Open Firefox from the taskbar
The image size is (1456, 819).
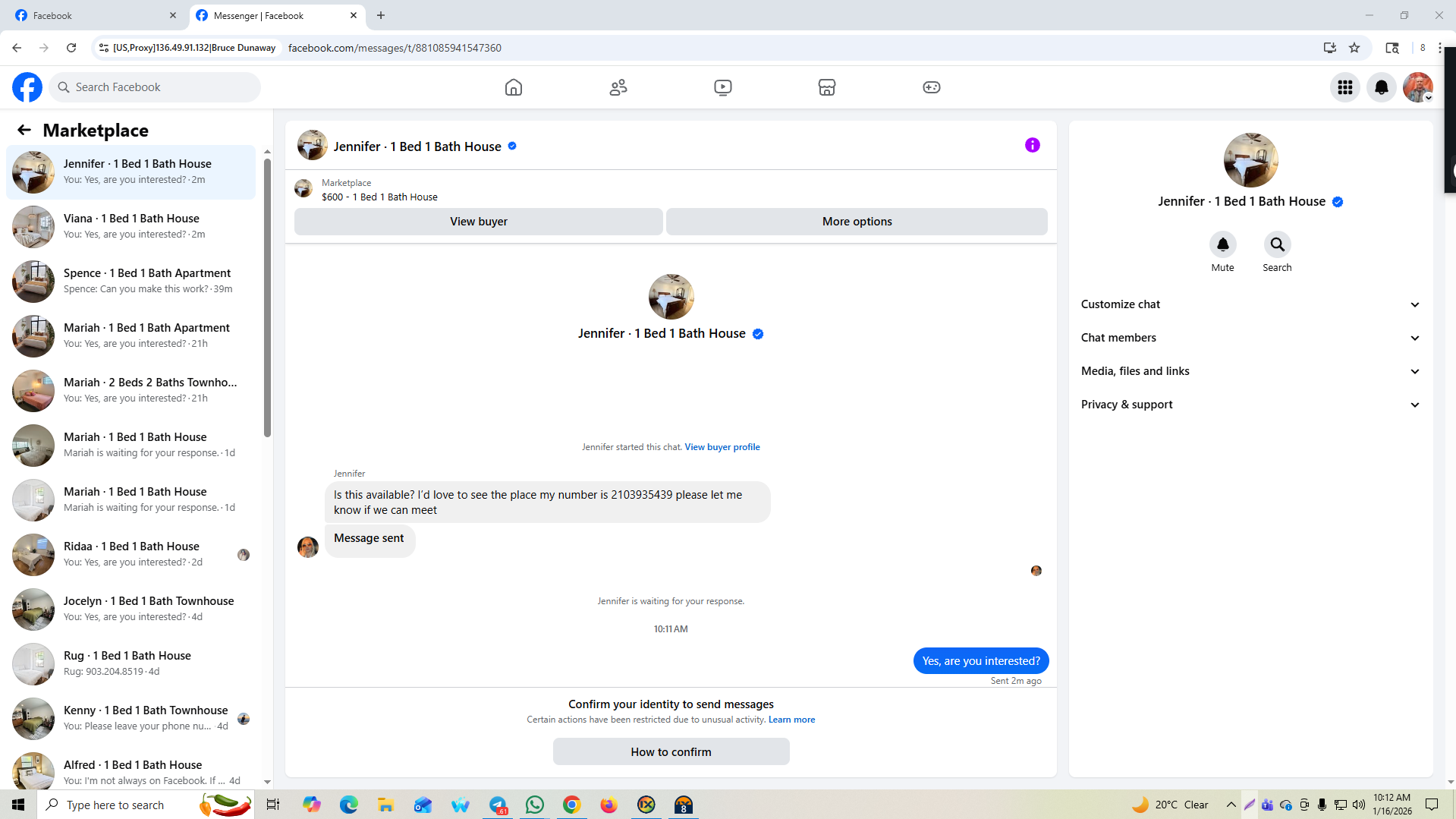pyautogui.click(x=609, y=805)
